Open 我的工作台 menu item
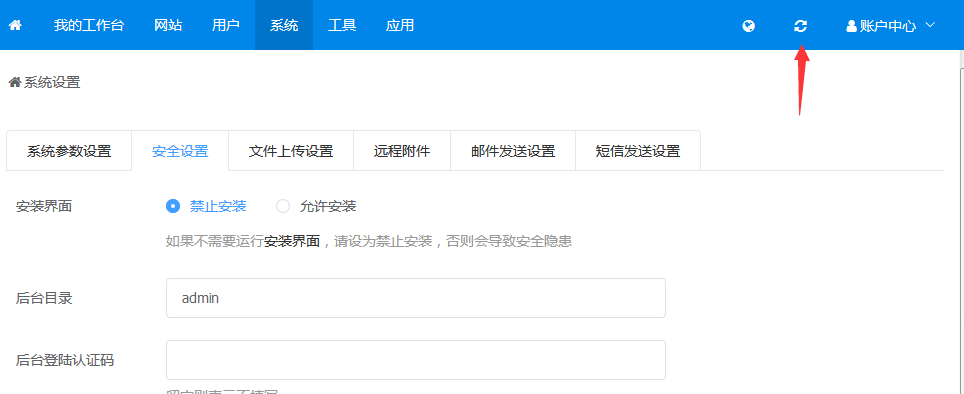 pos(89,25)
